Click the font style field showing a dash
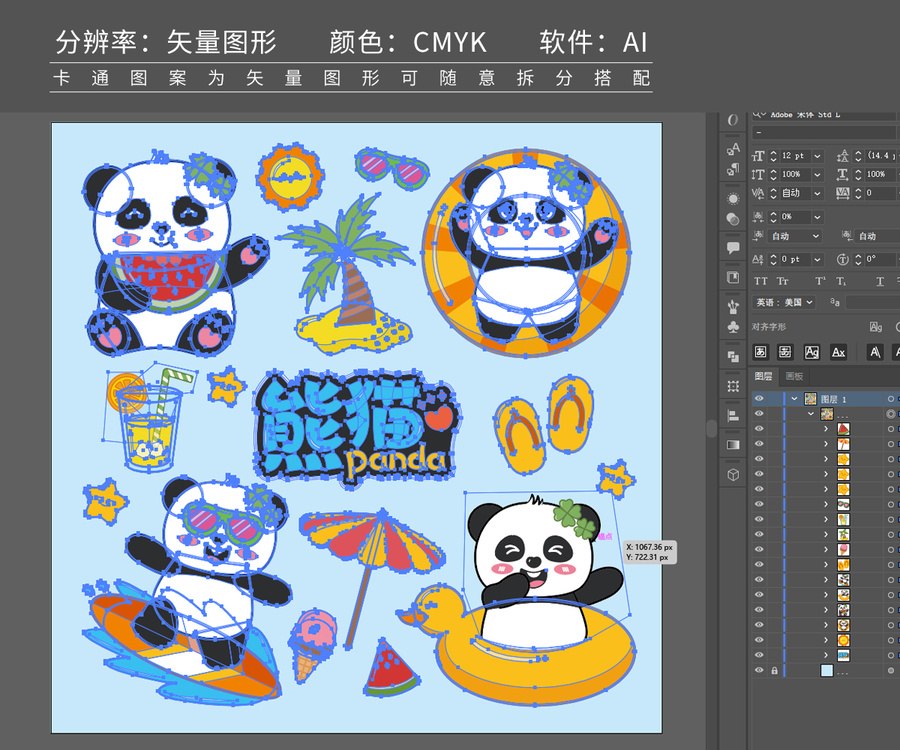Screen dimensions: 900x750 [824, 133]
